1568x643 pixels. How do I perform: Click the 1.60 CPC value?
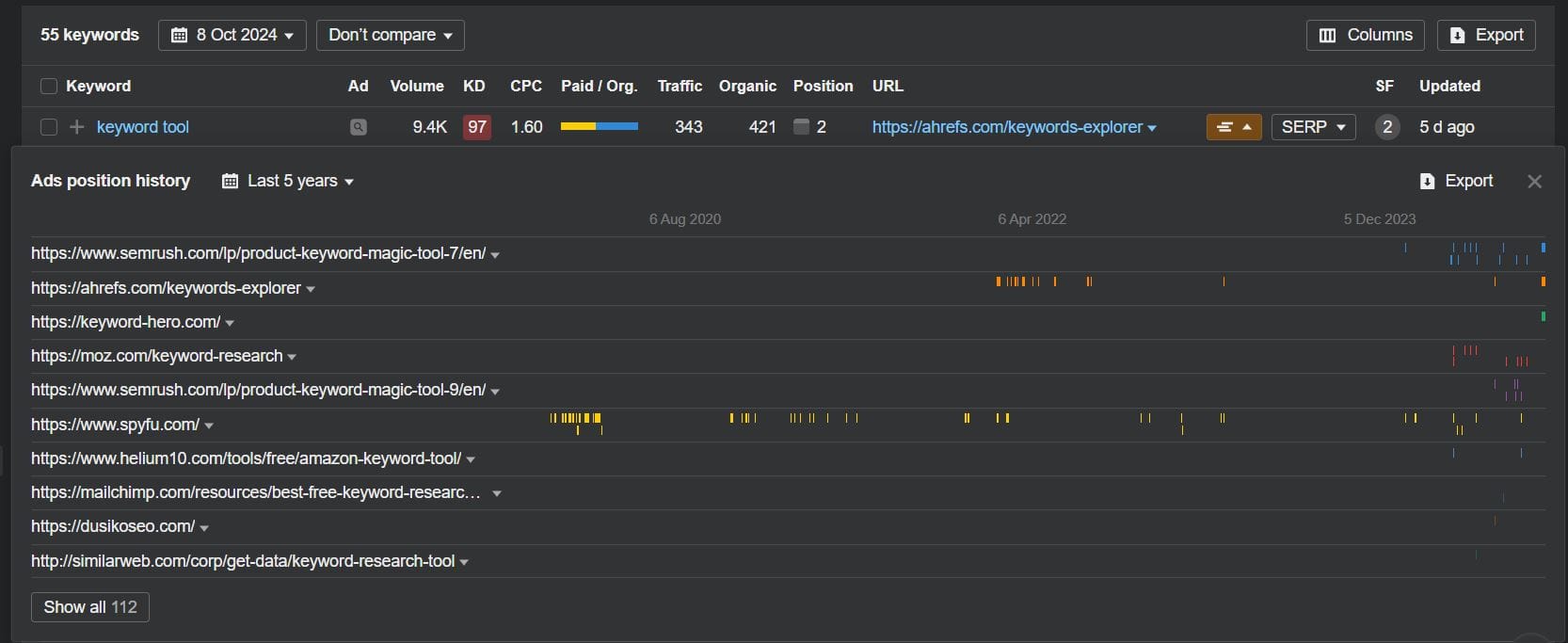coord(527,127)
